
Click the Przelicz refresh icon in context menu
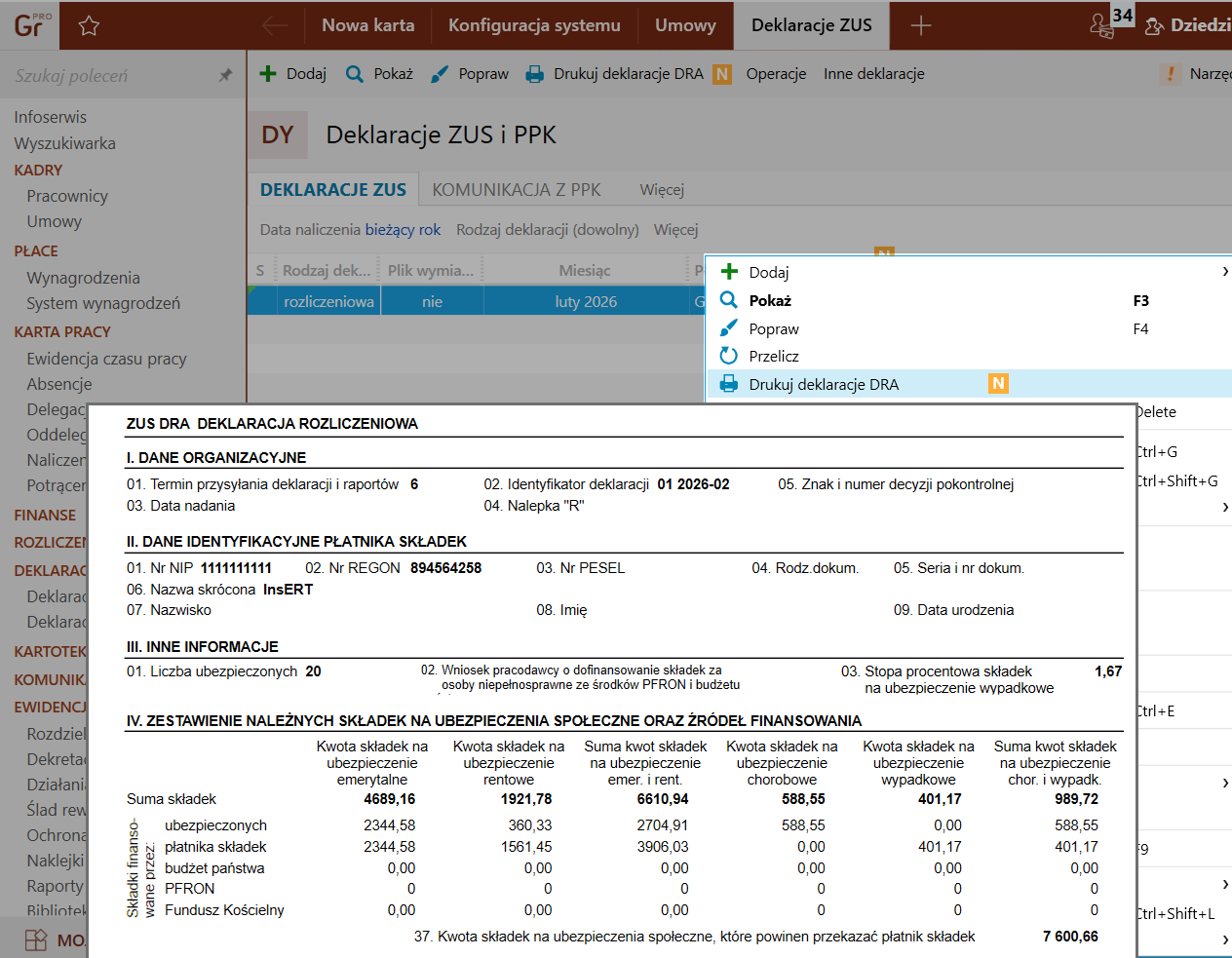pyautogui.click(x=728, y=356)
